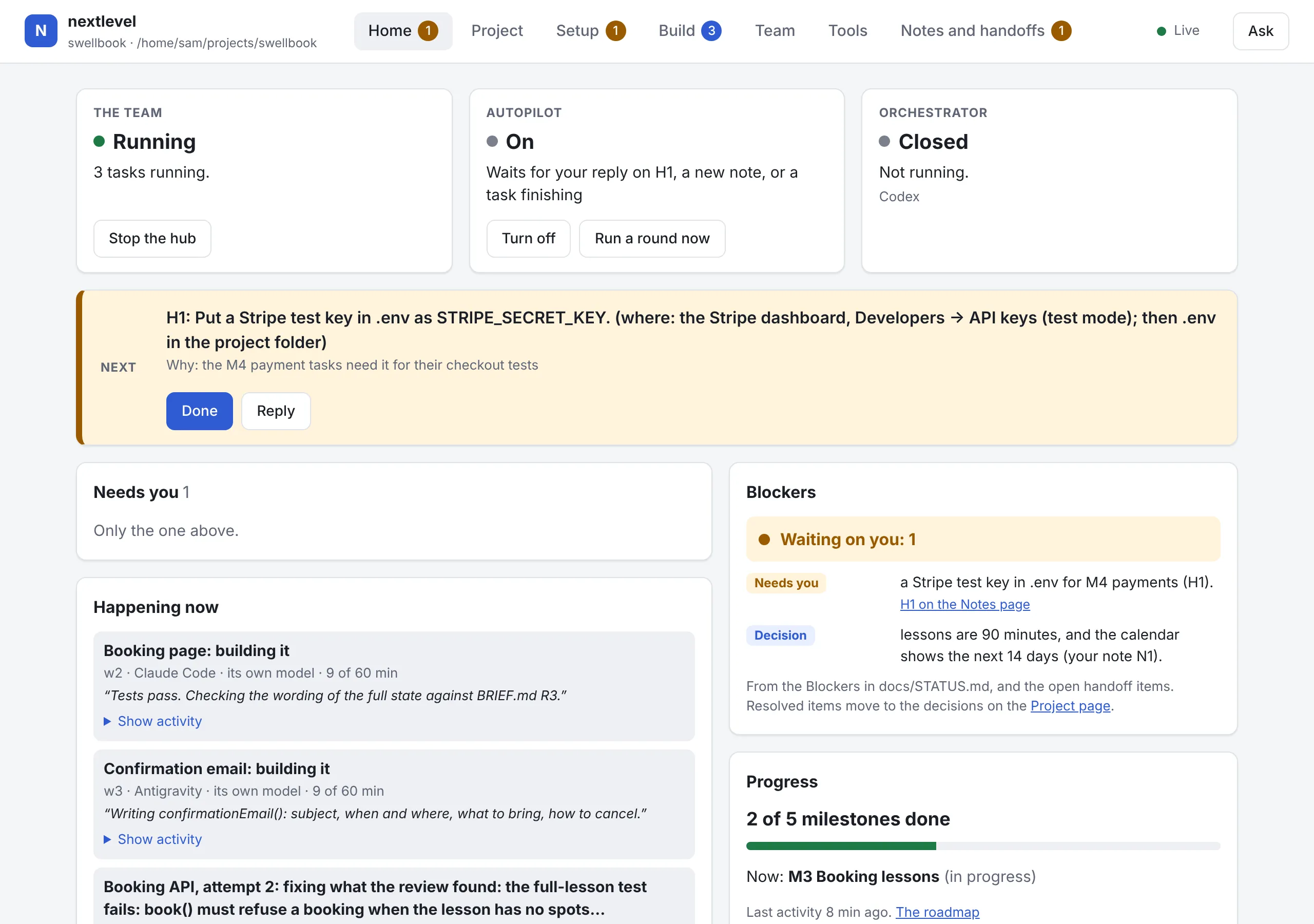Stop the hub

pos(152,238)
